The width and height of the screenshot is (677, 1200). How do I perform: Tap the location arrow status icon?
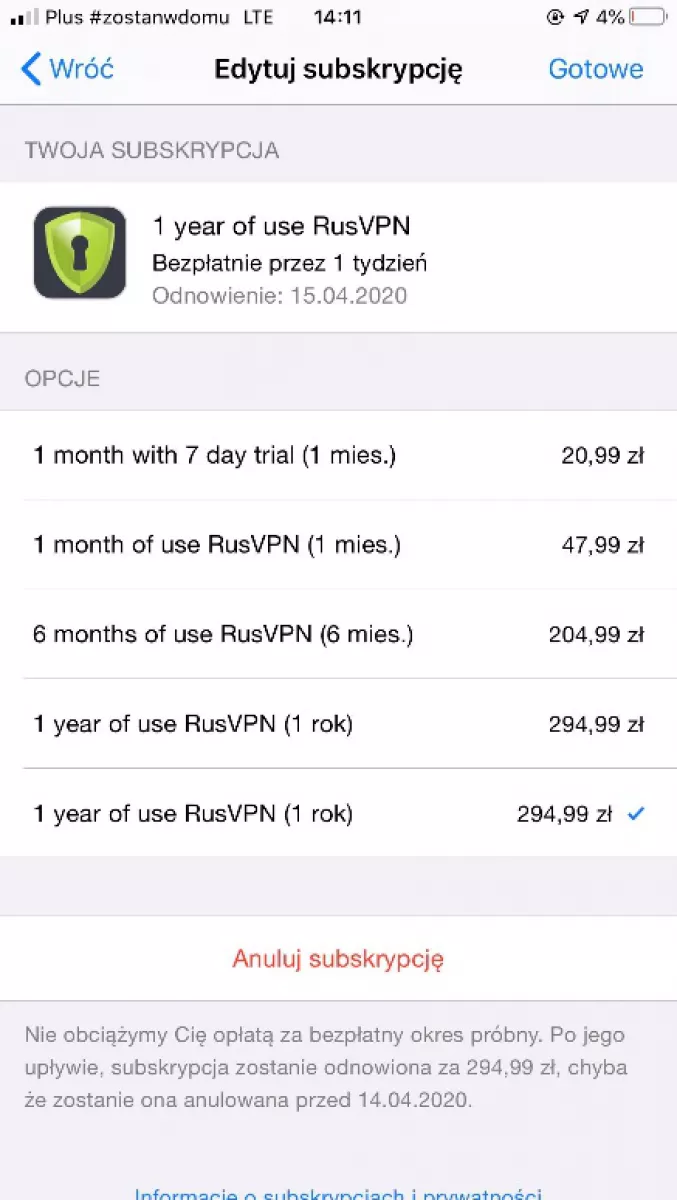pos(583,17)
